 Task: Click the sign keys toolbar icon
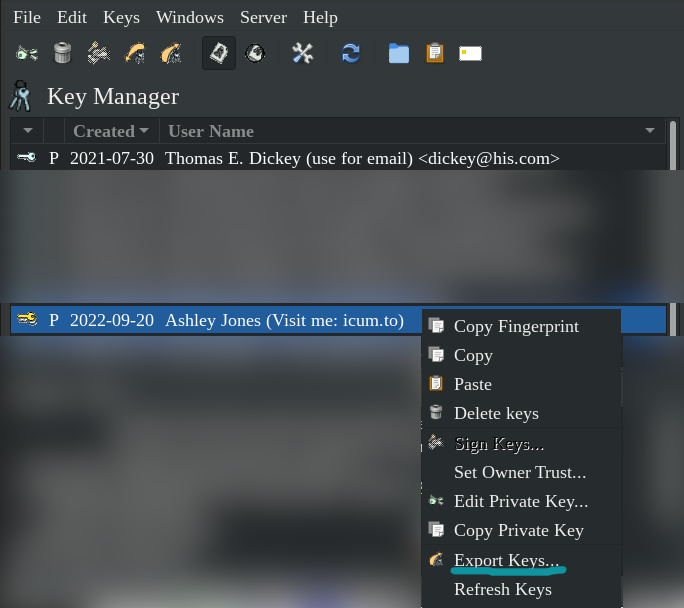coord(99,53)
